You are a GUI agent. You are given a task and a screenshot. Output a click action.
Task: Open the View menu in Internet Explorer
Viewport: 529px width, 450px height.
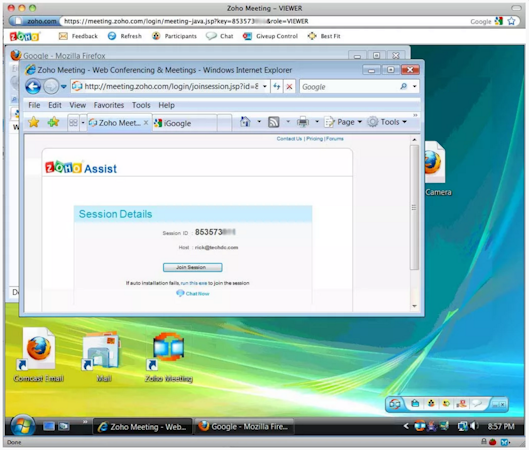[78, 105]
